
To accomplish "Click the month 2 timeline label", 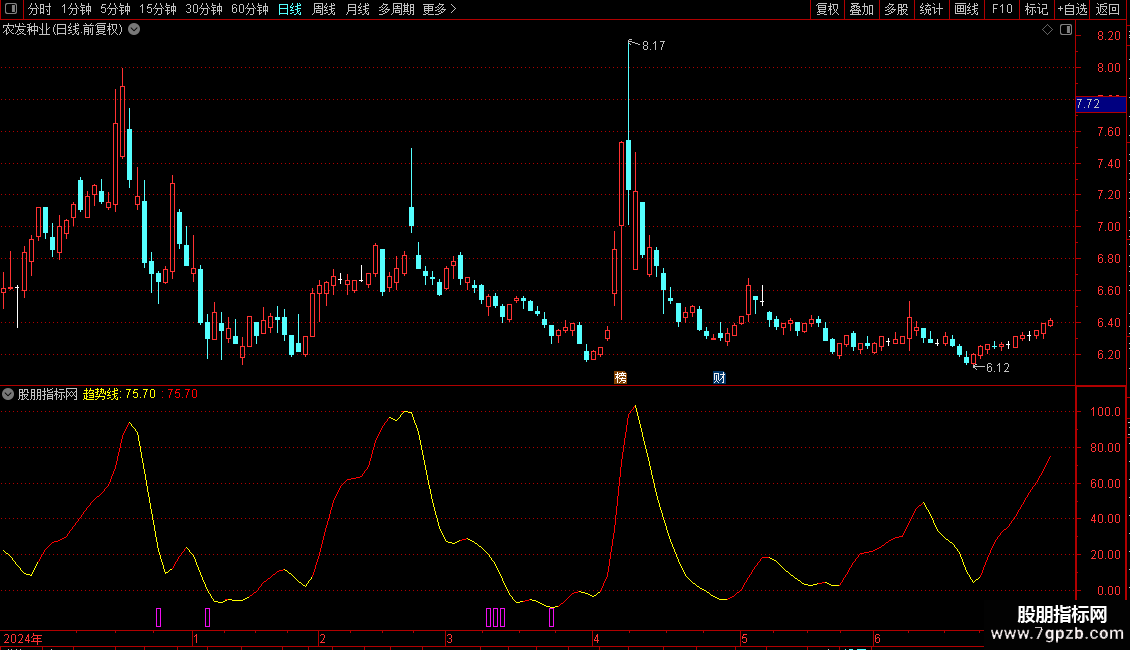I will pyautogui.click(x=322, y=639).
